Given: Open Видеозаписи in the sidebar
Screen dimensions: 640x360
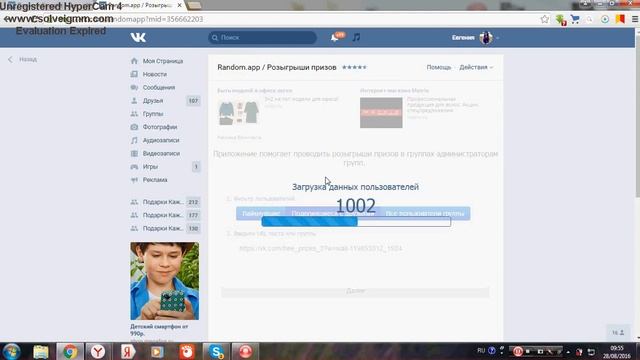Looking at the screenshot, I should (161, 153).
